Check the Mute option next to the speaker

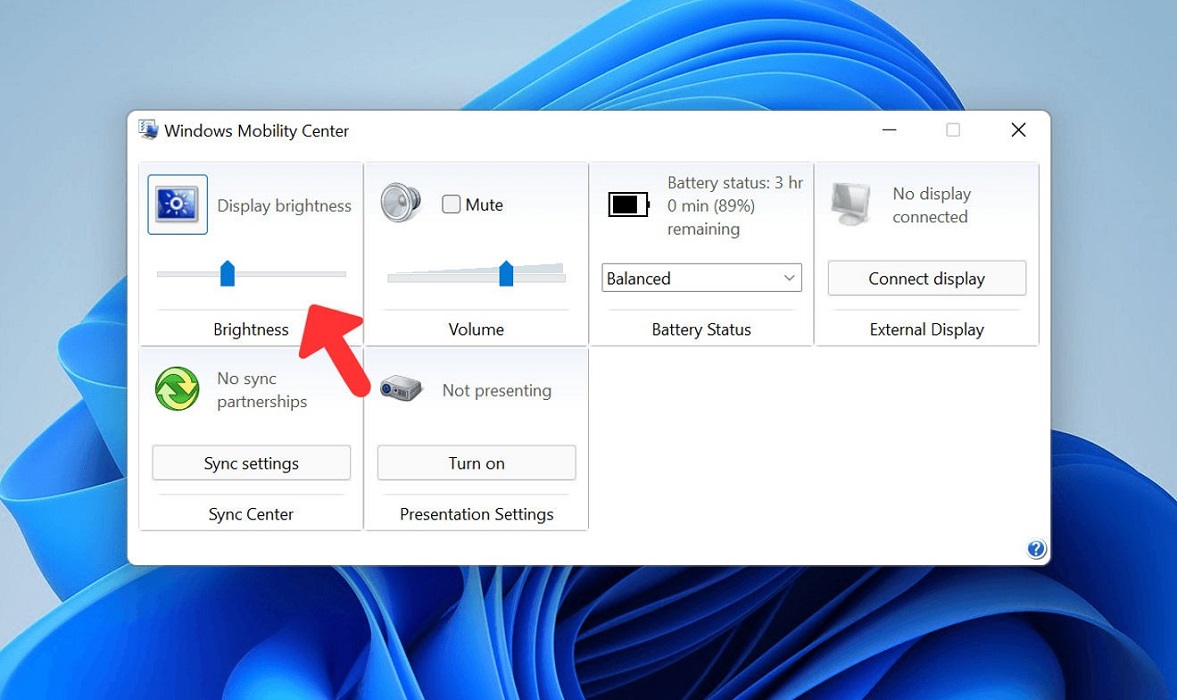(x=451, y=204)
